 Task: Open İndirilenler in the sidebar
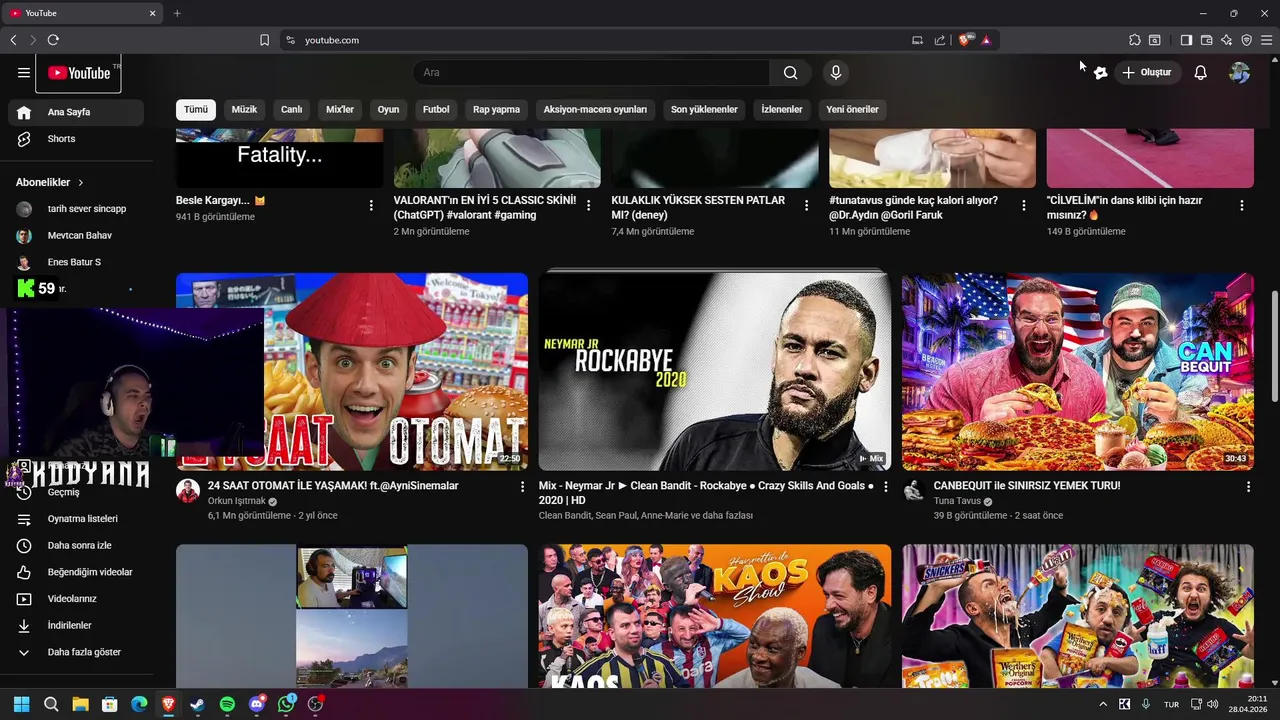click(76, 625)
